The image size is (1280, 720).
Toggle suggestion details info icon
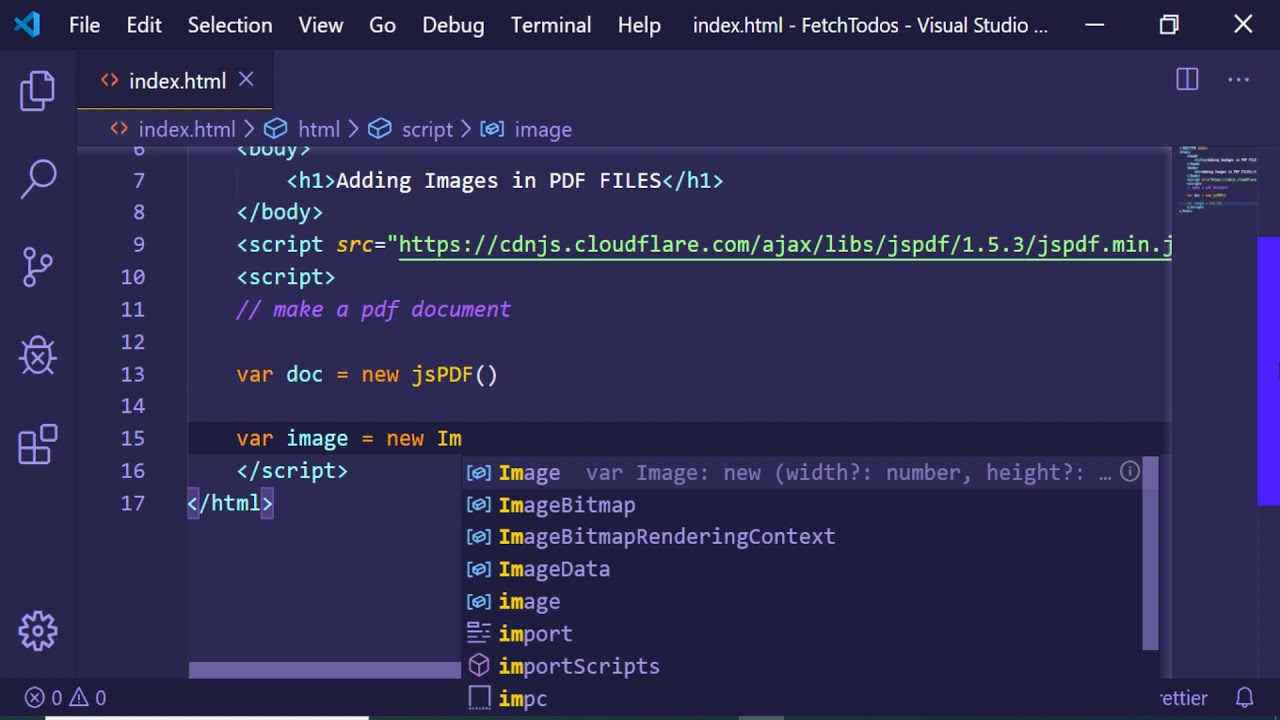point(1129,472)
